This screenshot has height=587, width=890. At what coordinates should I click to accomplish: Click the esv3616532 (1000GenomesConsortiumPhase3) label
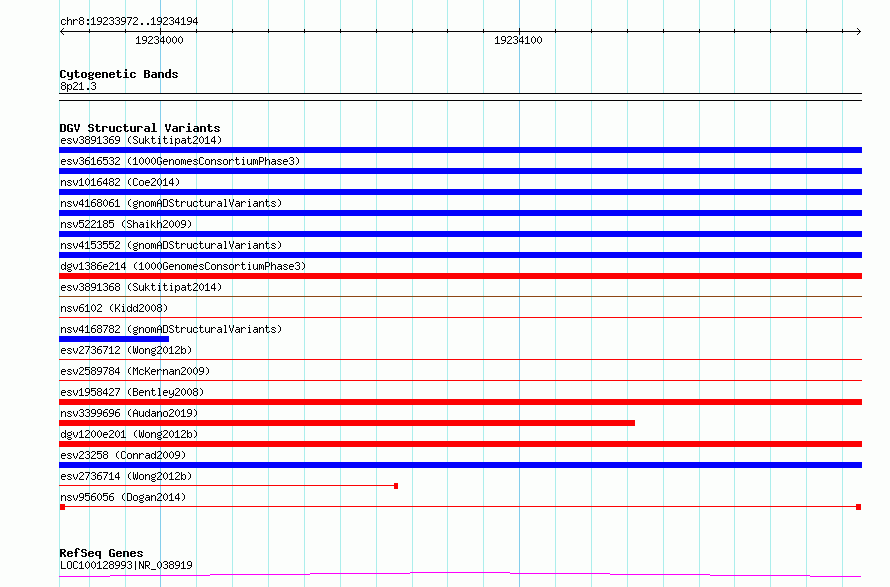point(180,161)
